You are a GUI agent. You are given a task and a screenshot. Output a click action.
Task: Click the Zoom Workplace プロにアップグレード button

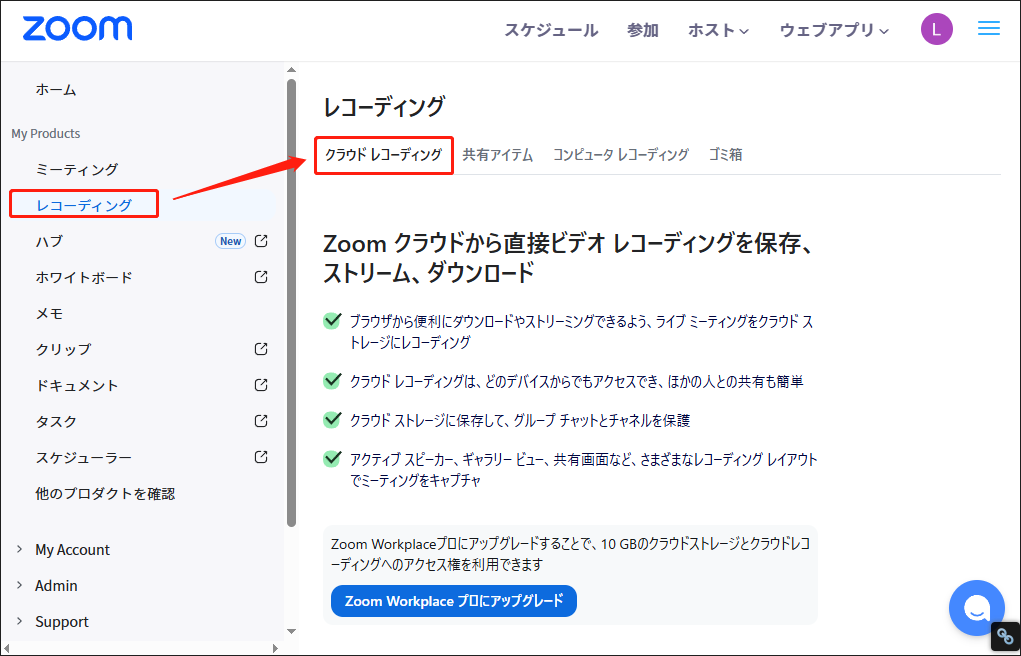453,601
